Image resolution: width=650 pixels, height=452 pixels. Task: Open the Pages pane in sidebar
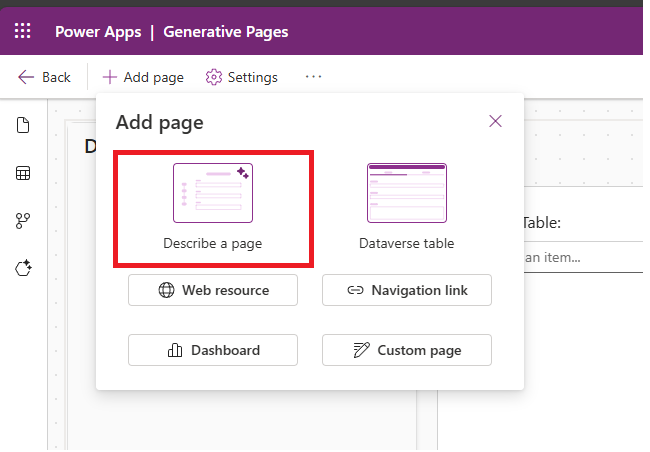23,125
